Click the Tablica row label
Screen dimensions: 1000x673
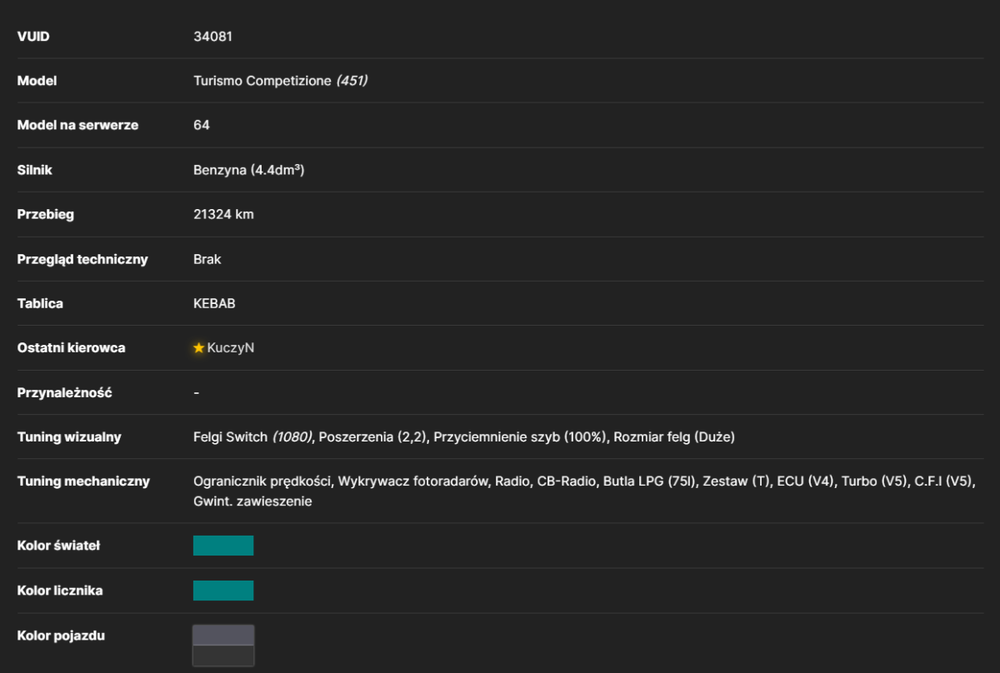click(x=40, y=304)
